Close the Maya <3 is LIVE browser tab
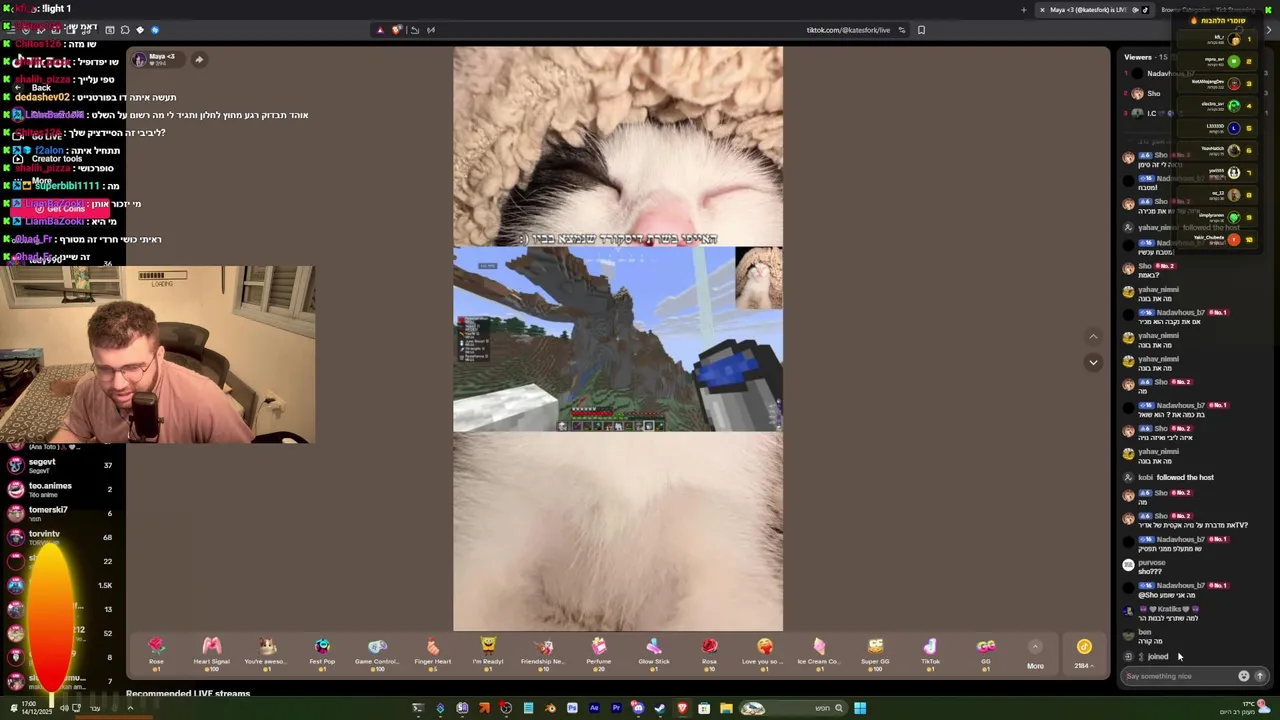Viewport: 1280px width, 720px height. tap(1042, 10)
